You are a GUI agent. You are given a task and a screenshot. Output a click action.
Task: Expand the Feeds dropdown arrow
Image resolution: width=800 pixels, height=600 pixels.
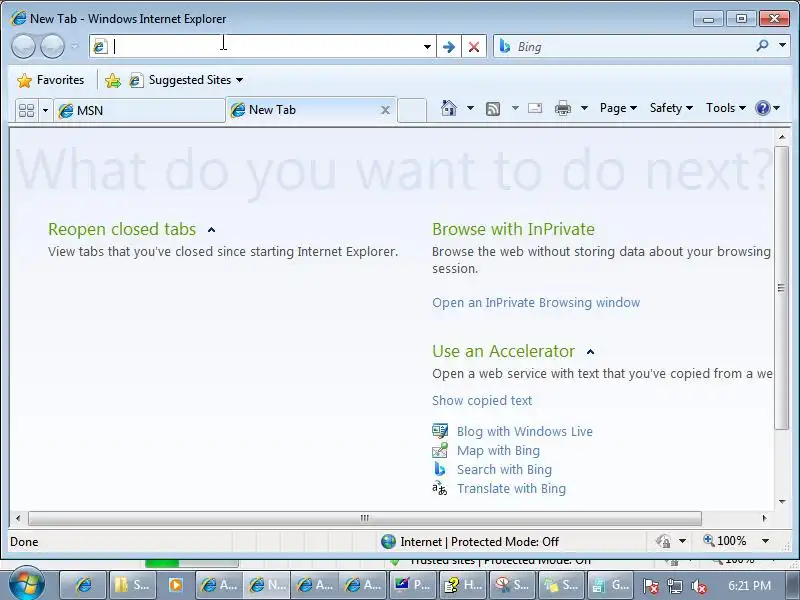pyautogui.click(x=515, y=108)
